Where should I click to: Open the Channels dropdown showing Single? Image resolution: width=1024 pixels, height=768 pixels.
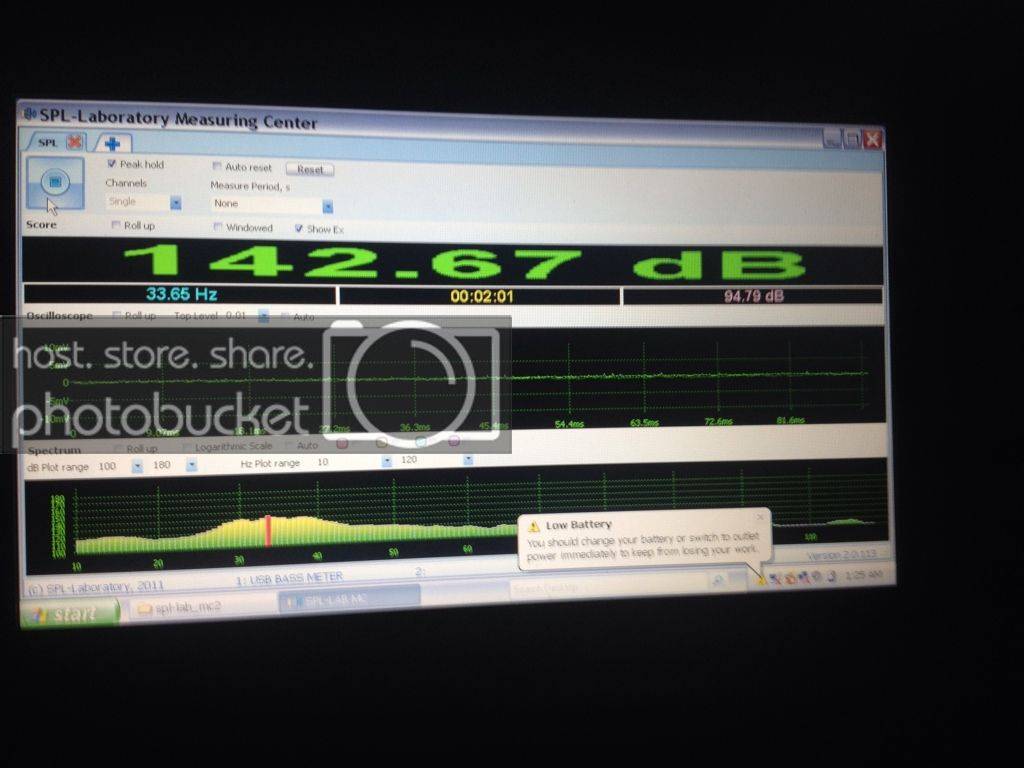176,203
